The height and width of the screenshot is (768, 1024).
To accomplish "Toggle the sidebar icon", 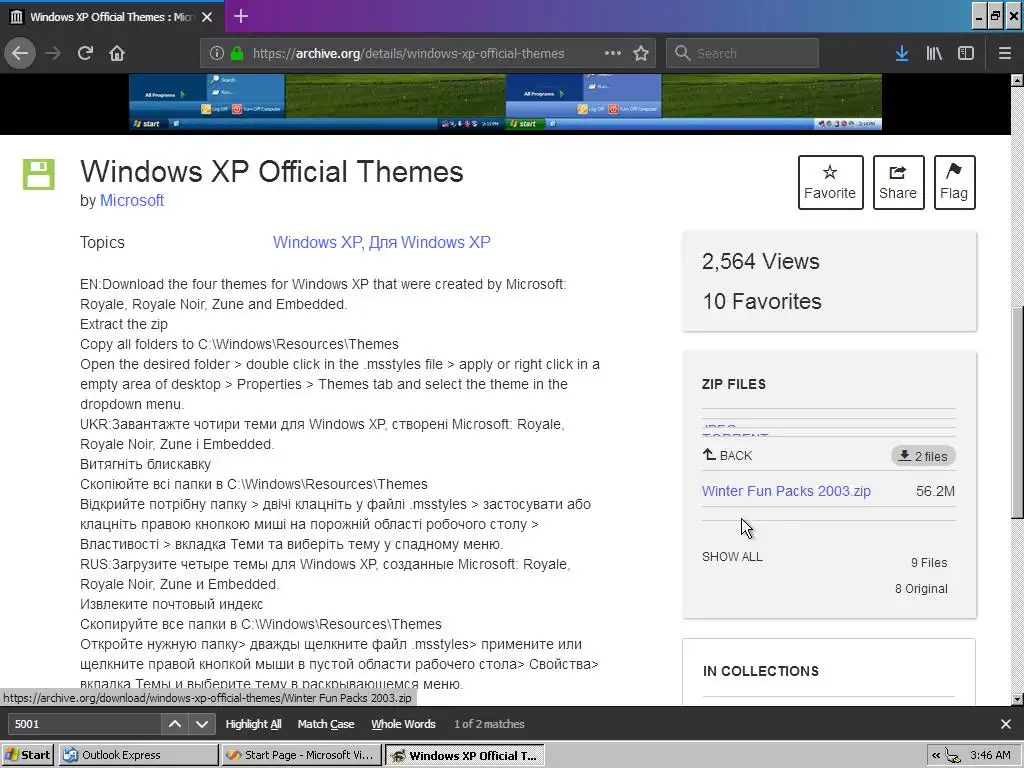I will click(966, 53).
